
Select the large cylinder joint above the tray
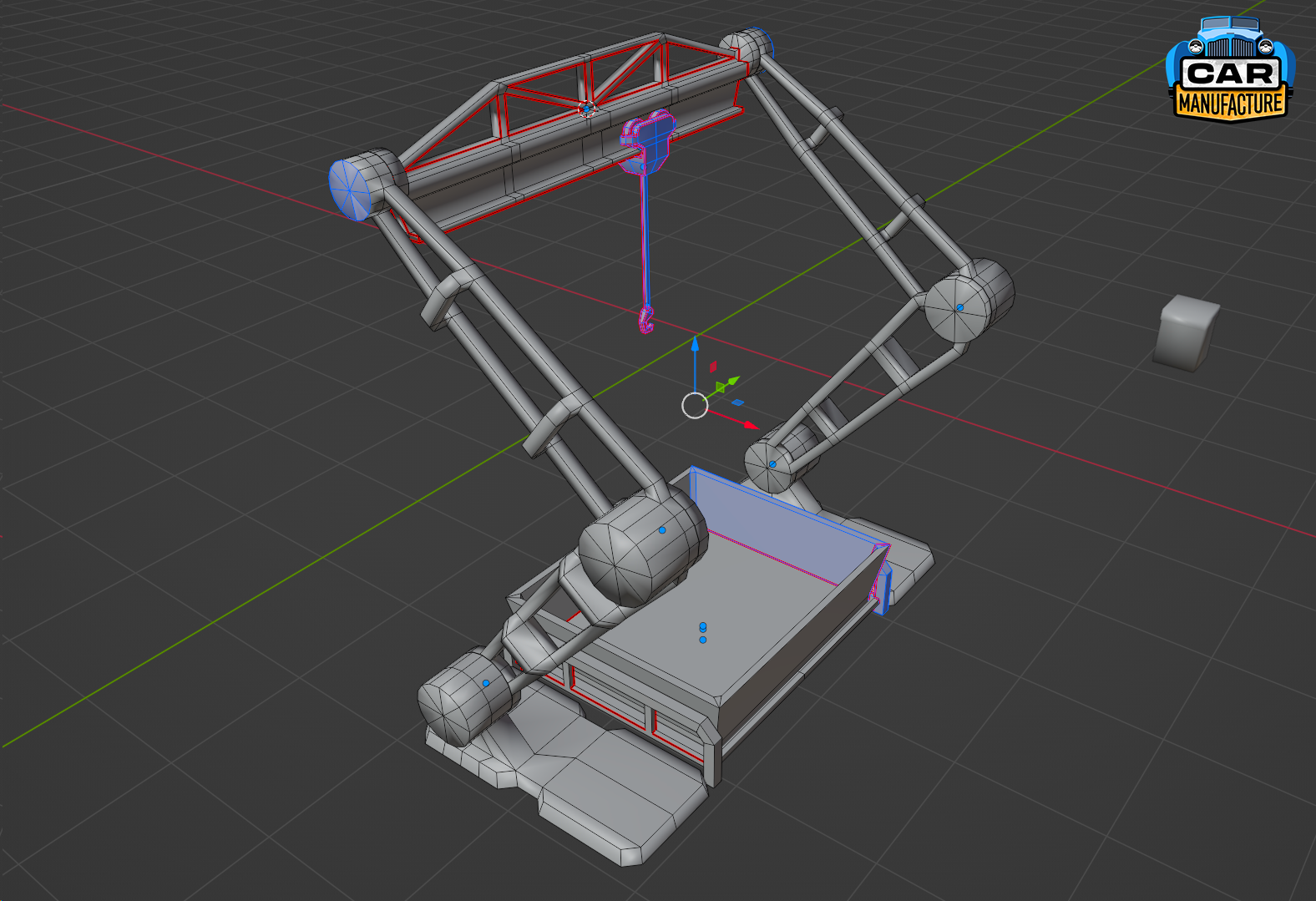[641, 549]
